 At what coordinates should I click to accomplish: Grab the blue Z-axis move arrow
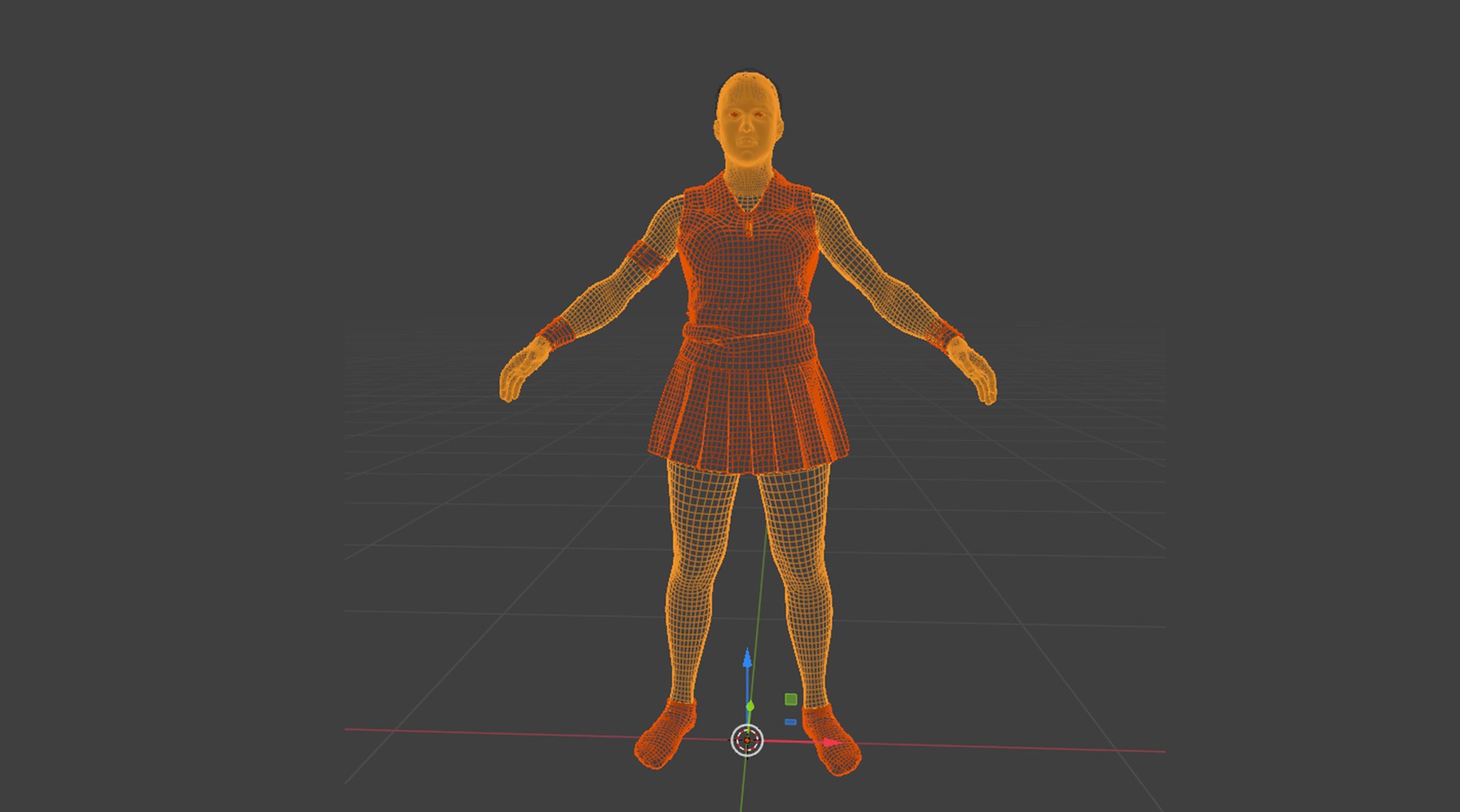pos(747,658)
